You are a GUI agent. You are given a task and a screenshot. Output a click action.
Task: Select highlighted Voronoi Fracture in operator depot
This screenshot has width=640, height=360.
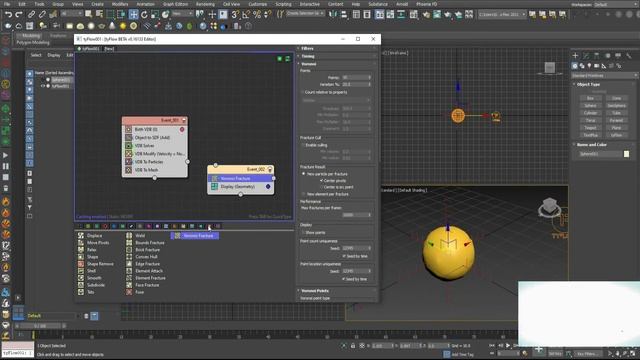195,236
